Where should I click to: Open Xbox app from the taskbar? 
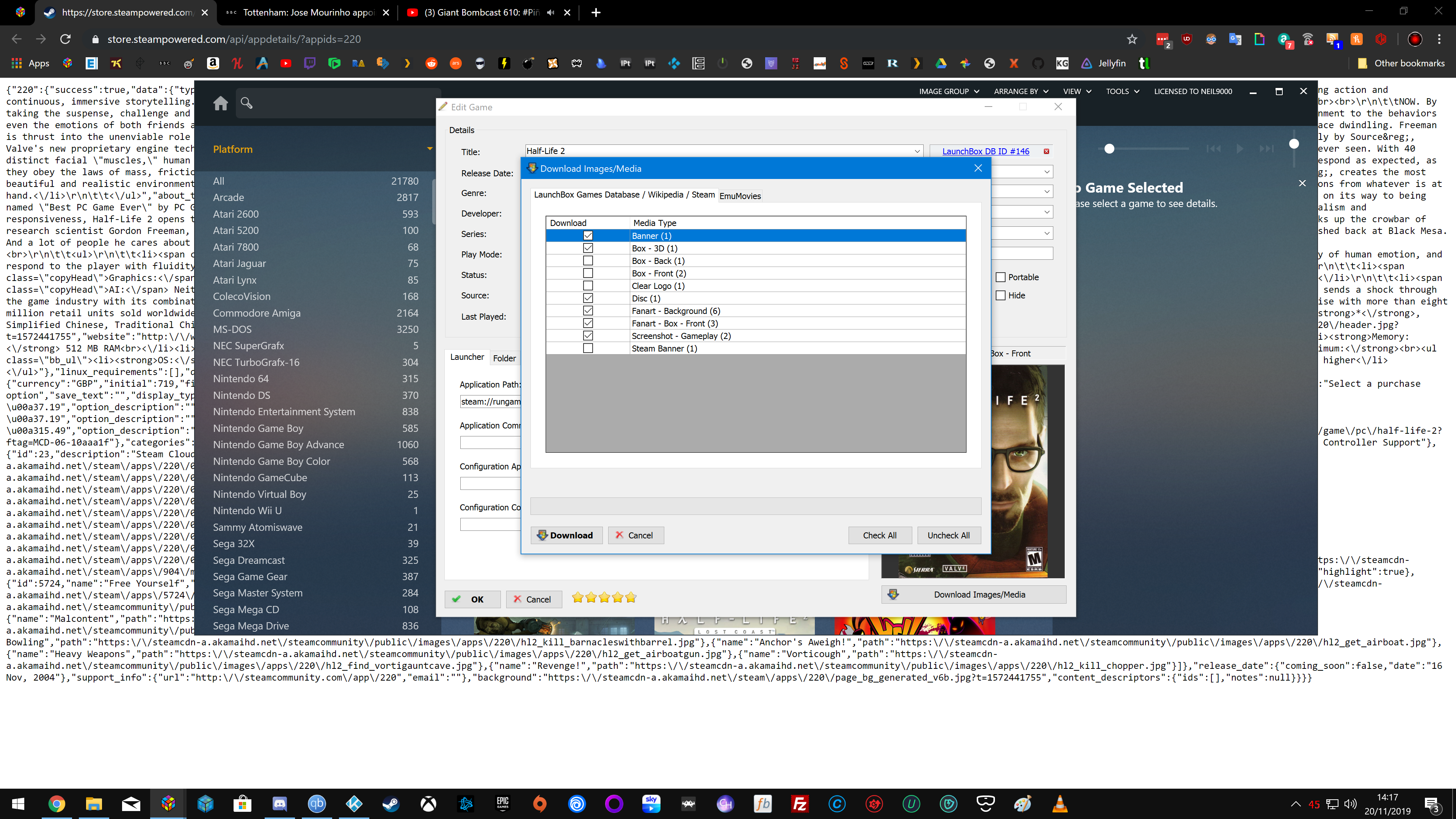tap(428, 803)
